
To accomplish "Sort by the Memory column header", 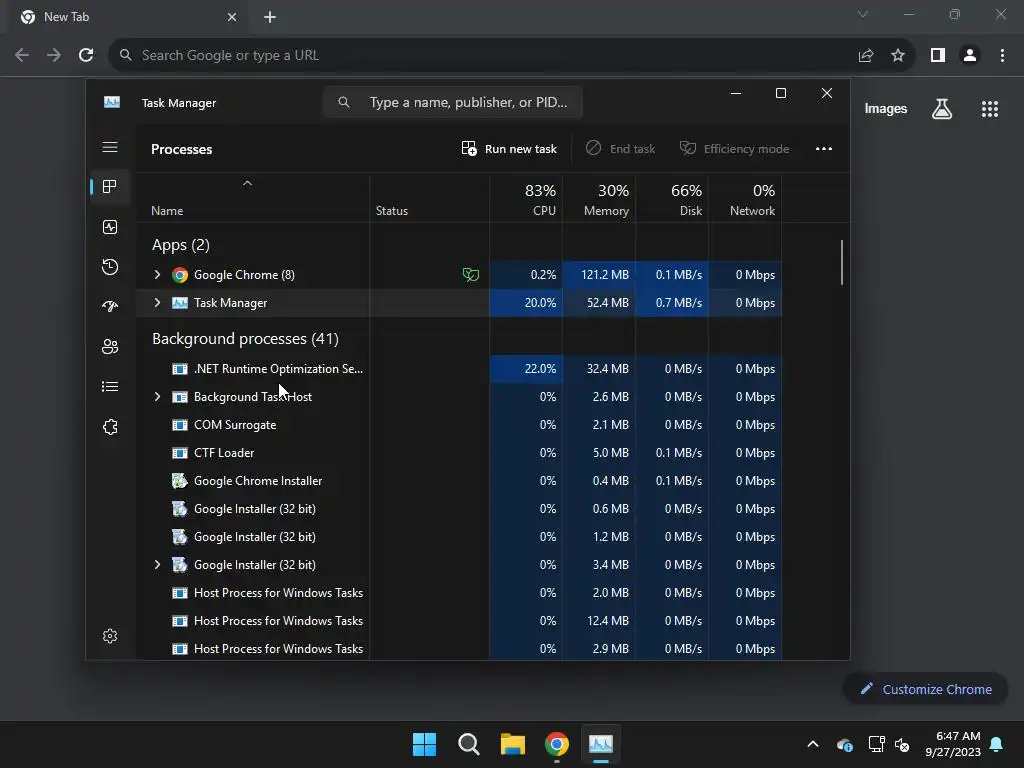I will pyautogui.click(x=599, y=200).
